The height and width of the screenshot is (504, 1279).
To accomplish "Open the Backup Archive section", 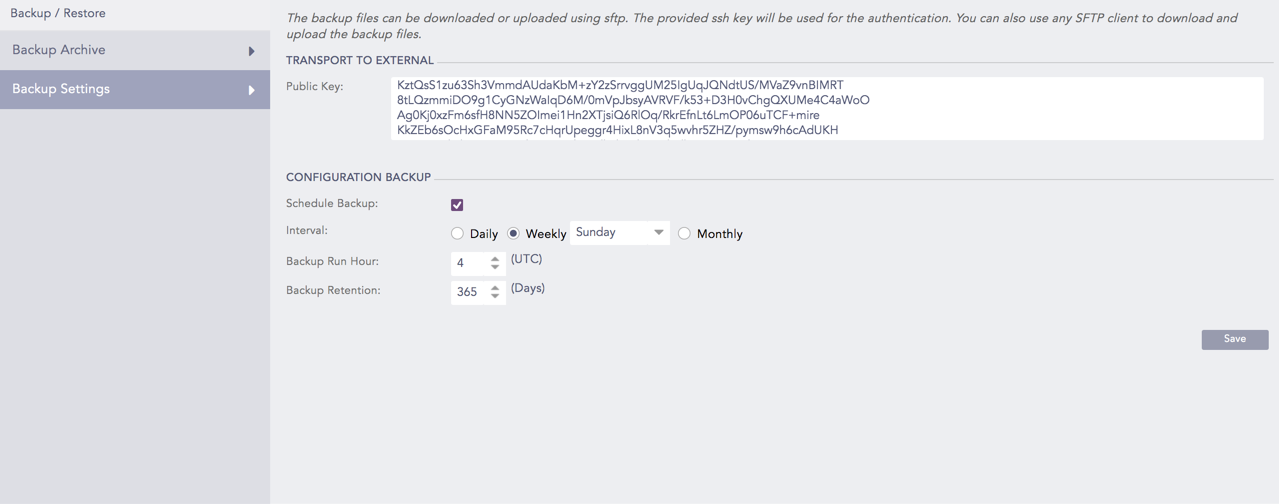I will [x=60, y=50].
